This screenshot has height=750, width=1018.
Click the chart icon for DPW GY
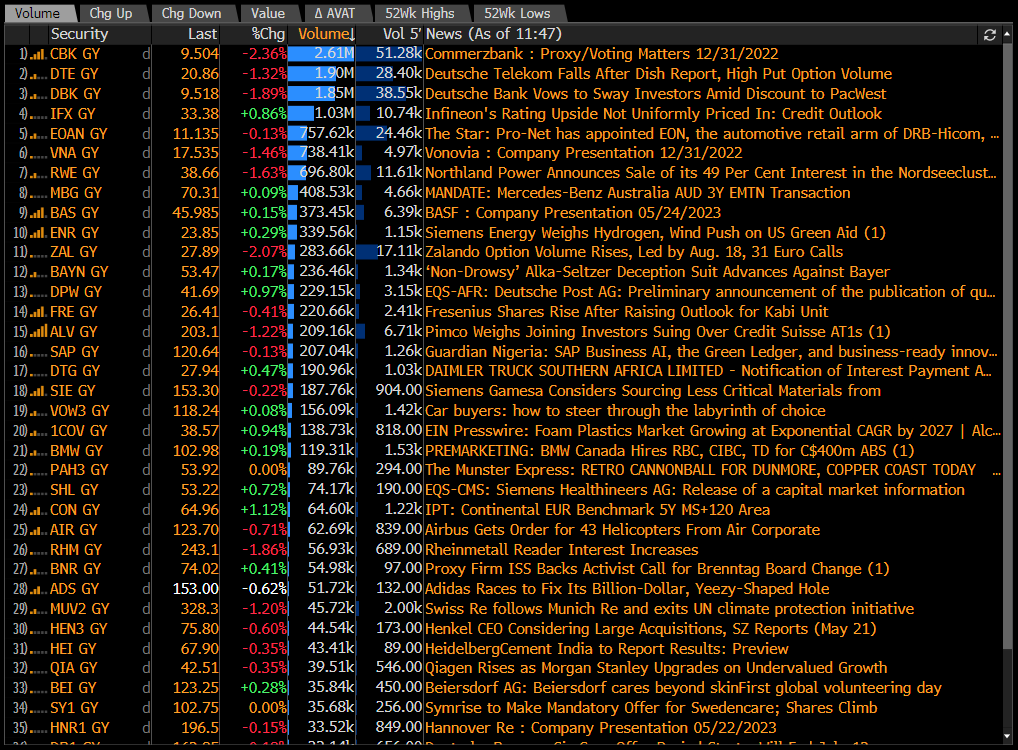coord(38,293)
